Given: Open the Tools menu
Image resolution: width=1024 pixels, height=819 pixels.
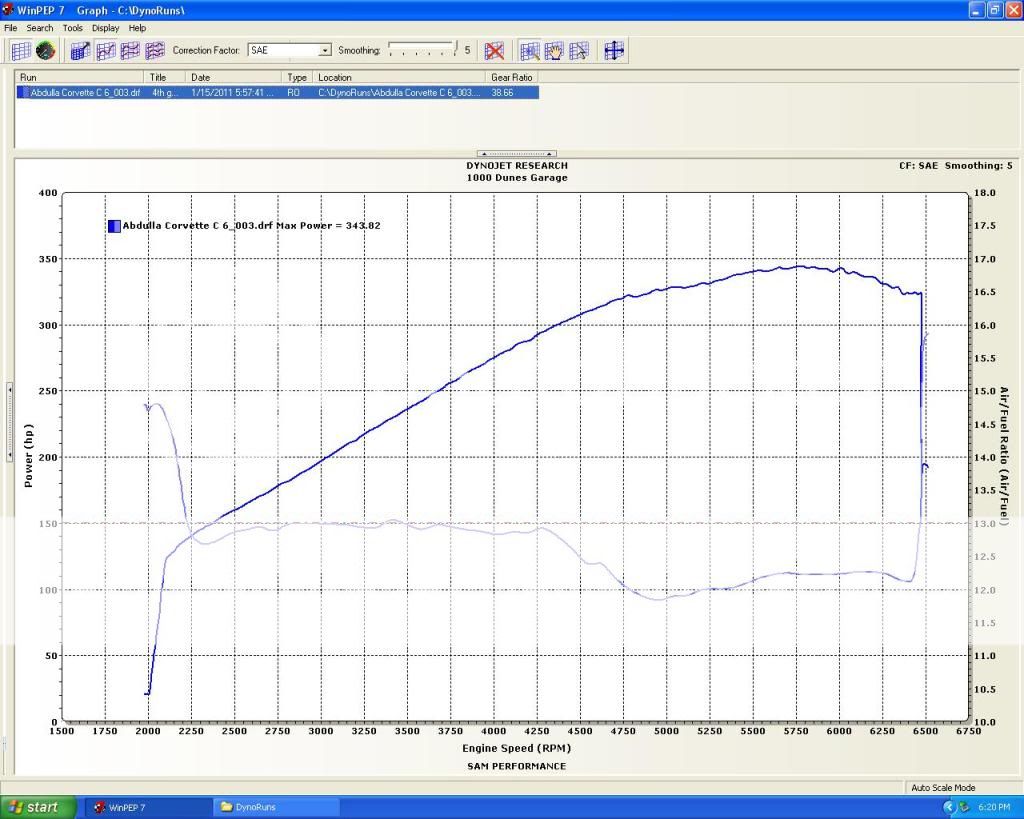Looking at the screenshot, I should click(71, 27).
